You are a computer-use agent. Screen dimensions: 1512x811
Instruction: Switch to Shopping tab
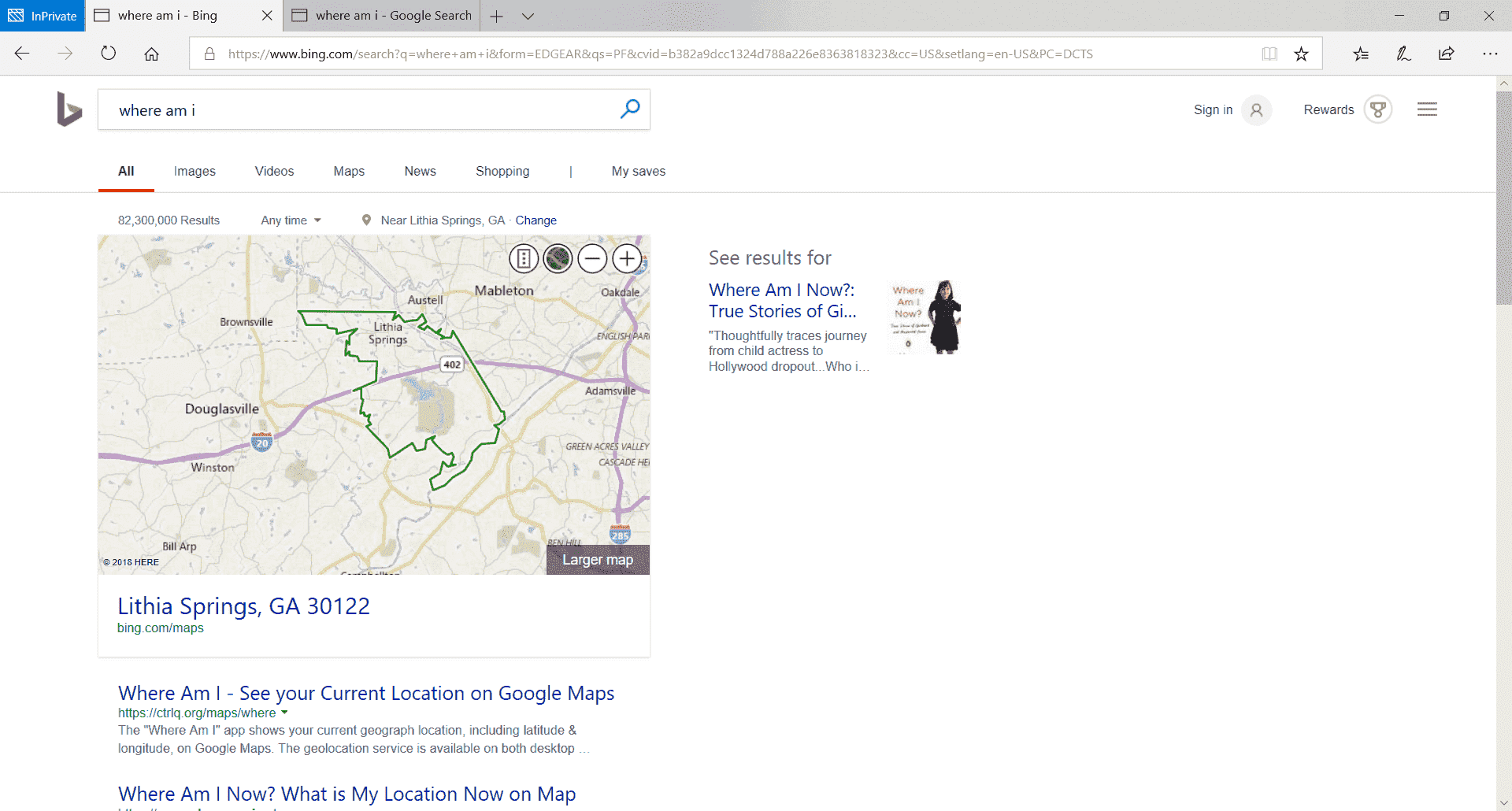[x=502, y=171]
